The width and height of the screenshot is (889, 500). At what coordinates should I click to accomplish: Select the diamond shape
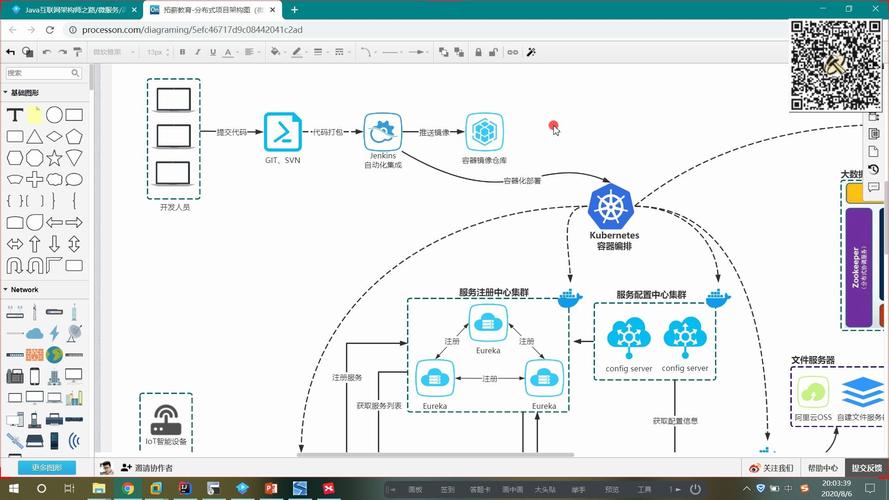click(54, 137)
